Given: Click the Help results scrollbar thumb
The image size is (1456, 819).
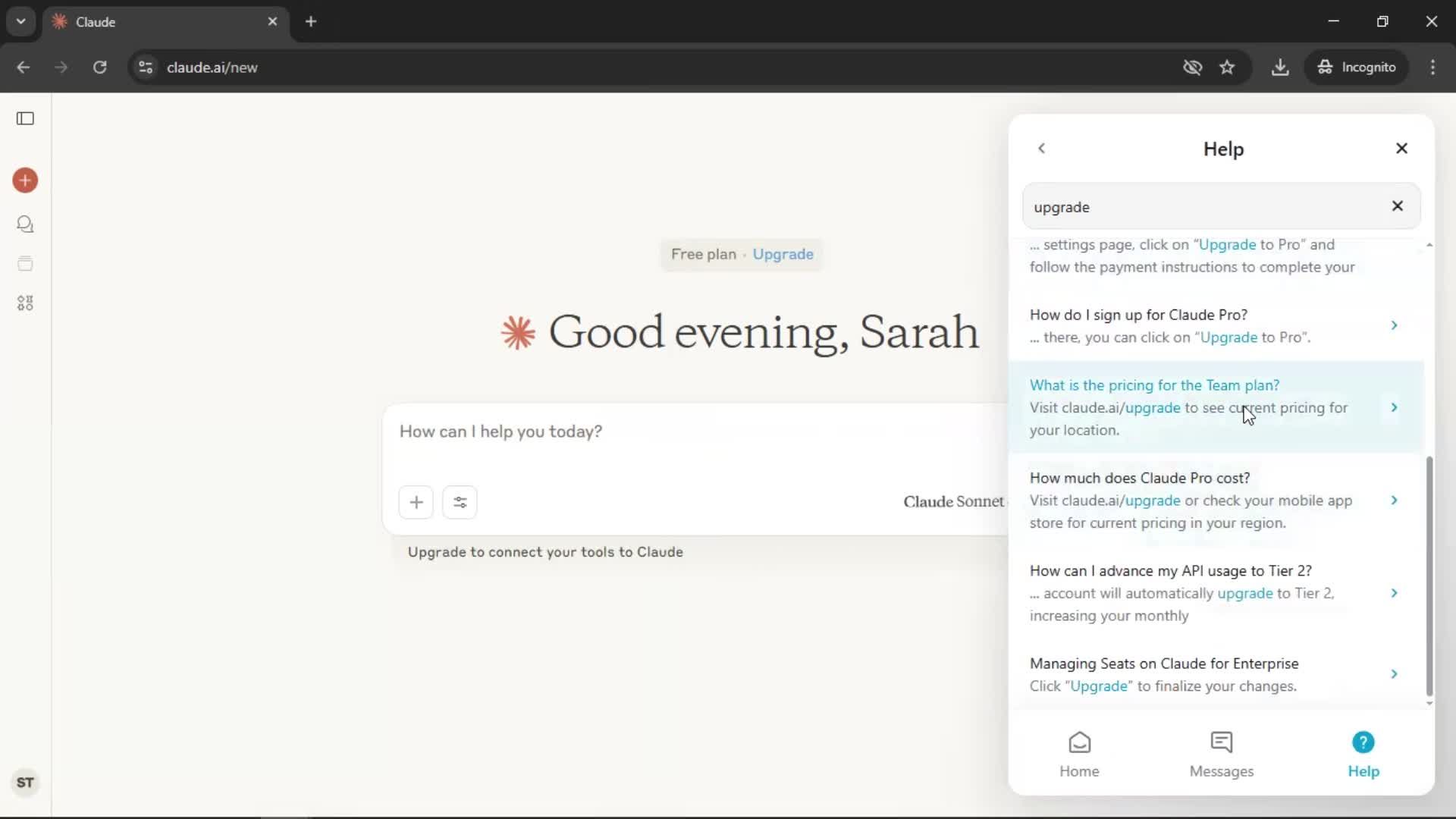Looking at the screenshot, I should [x=1429, y=576].
